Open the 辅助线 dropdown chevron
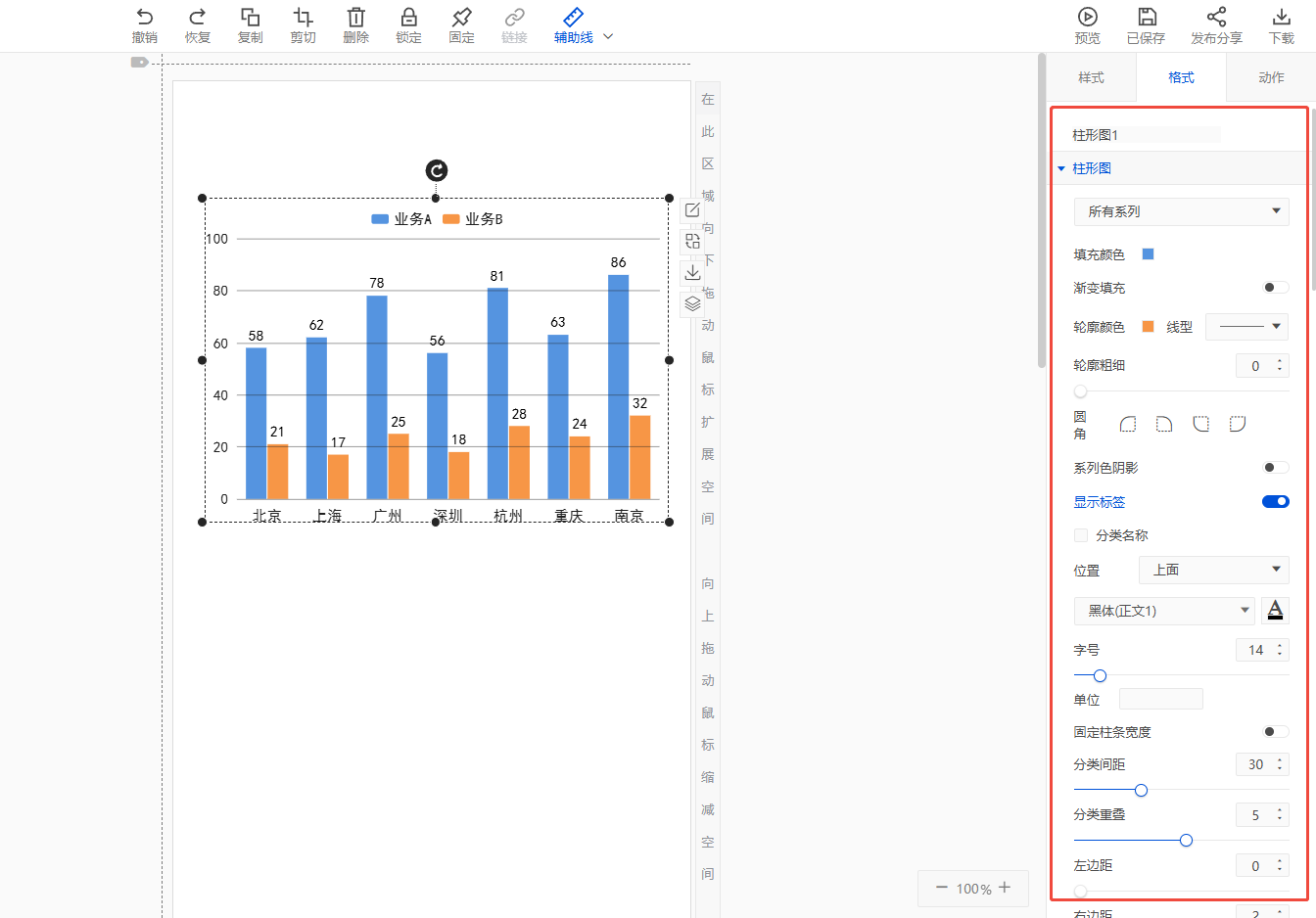This screenshot has height=918, width=1316. point(608,37)
